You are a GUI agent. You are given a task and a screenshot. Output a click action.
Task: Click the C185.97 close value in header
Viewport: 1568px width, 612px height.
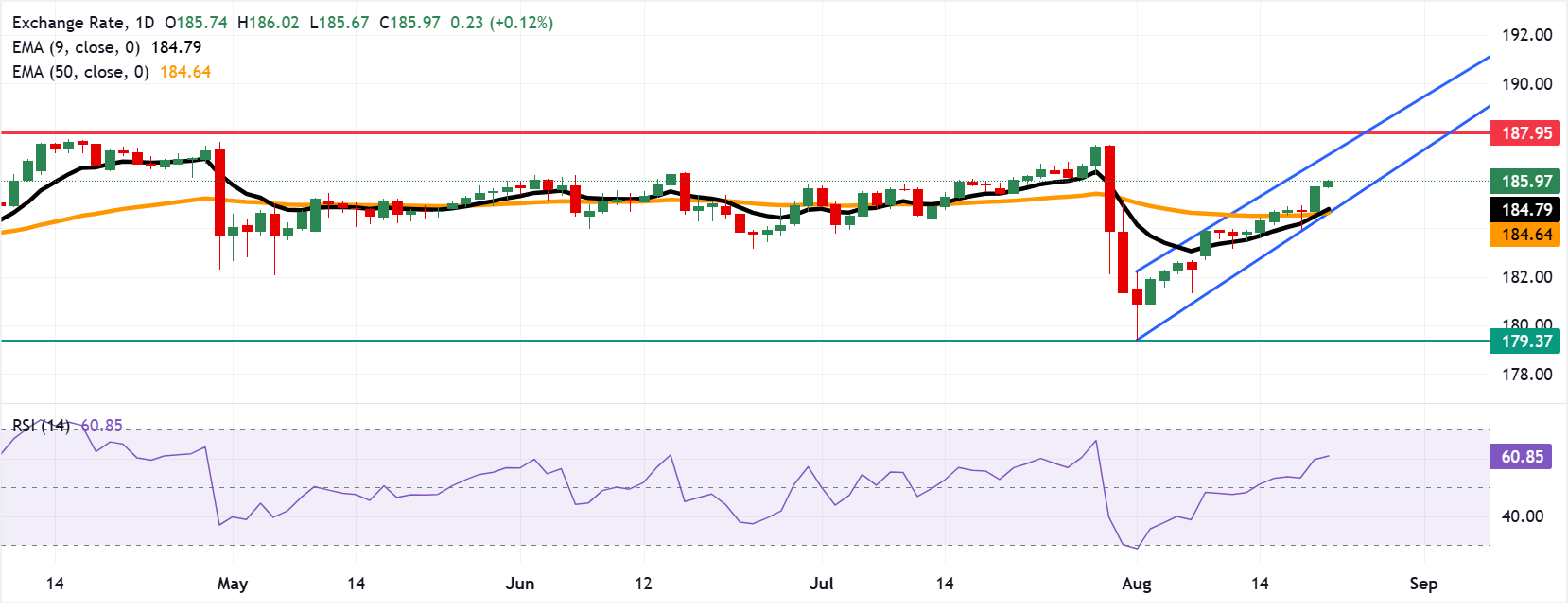click(409, 23)
